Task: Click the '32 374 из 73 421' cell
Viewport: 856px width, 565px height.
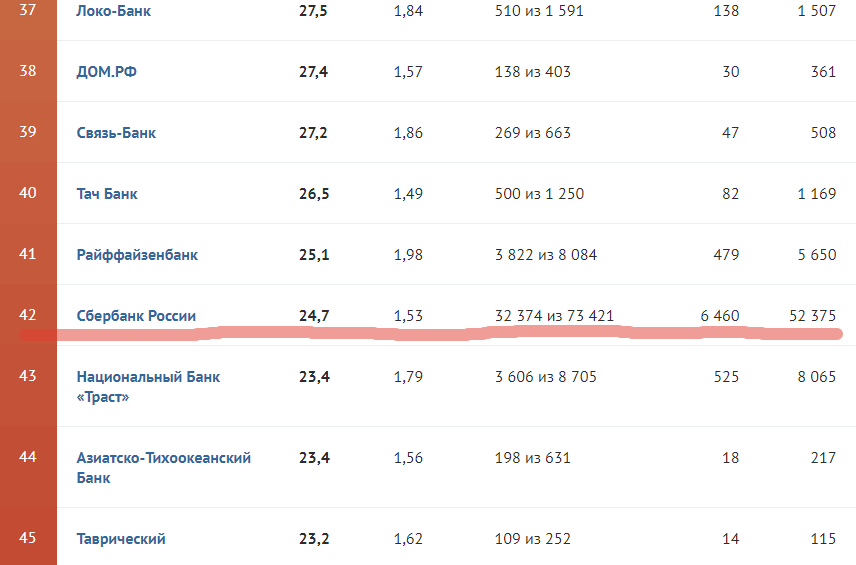Action: 554,316
